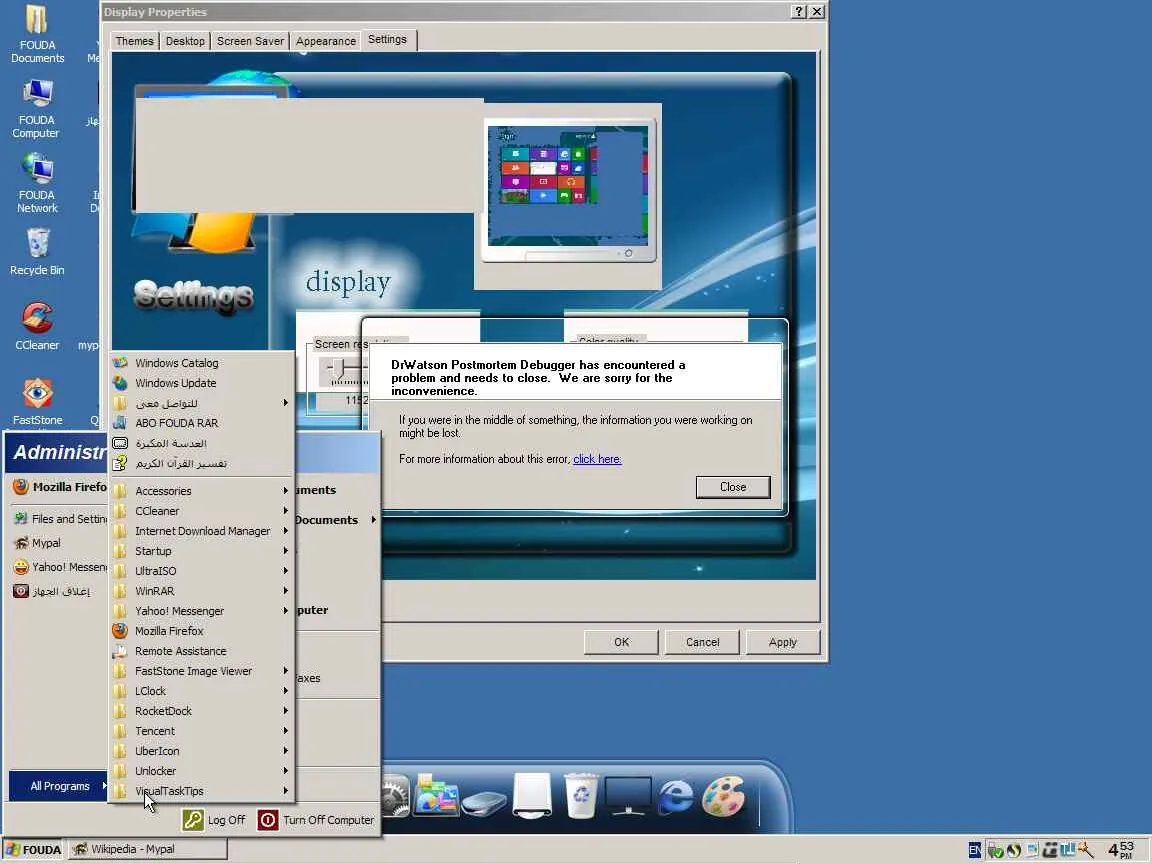Launch CCleaner from the desktop
Image resolution: width=1152 pixels, height=864 pixels.
tap(37, 327)
